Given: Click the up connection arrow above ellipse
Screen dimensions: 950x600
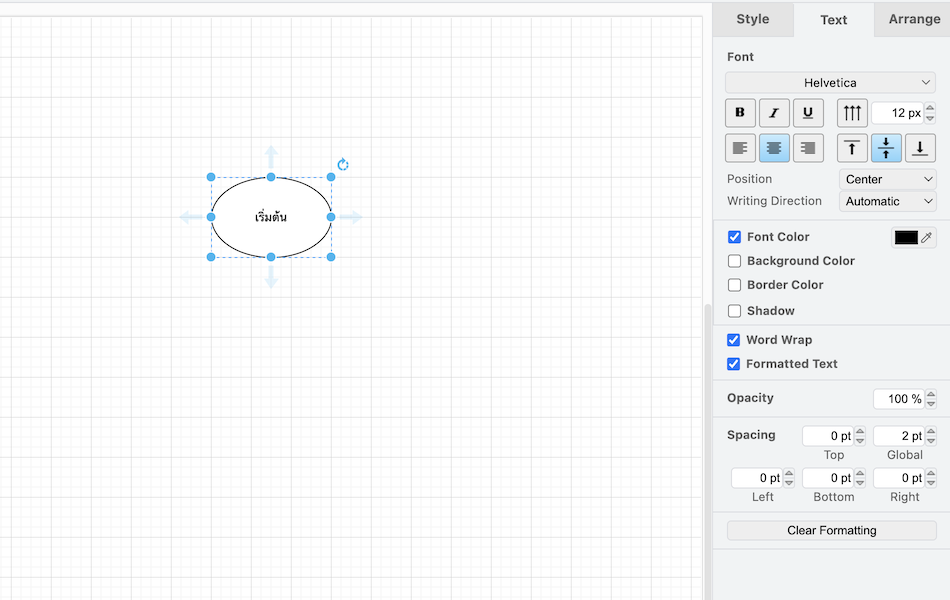Looking at the screenshot, I should click(x=271, y=156).
